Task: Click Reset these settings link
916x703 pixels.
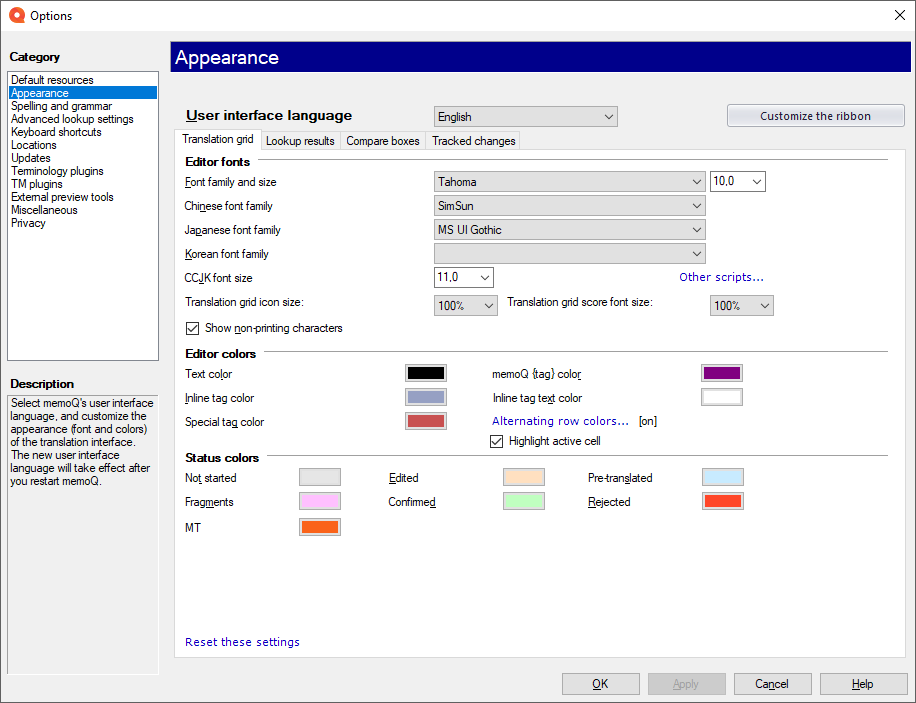Action: [x=242, y=642]
